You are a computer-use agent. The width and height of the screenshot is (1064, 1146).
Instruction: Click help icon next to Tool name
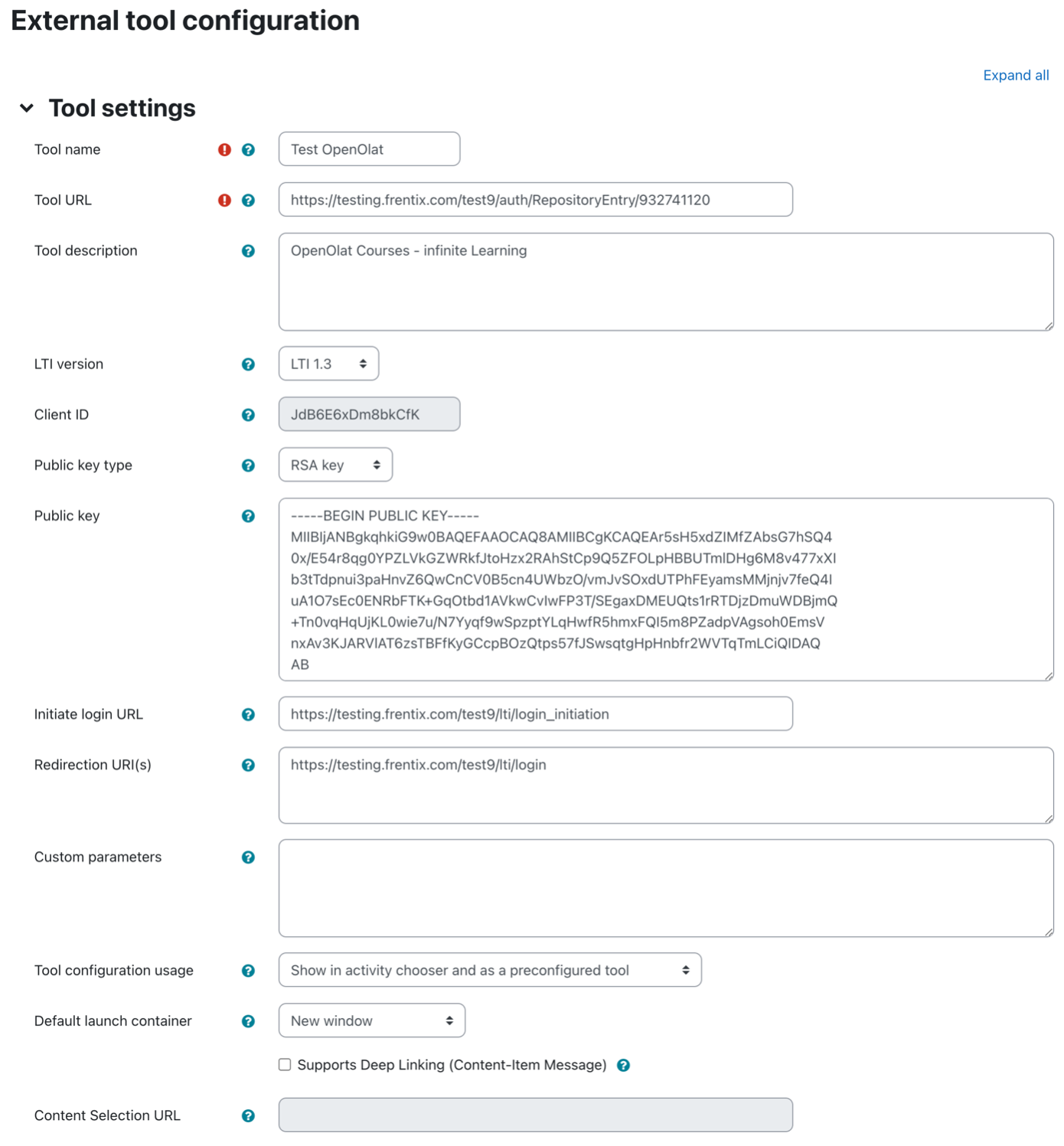(248, 150)
